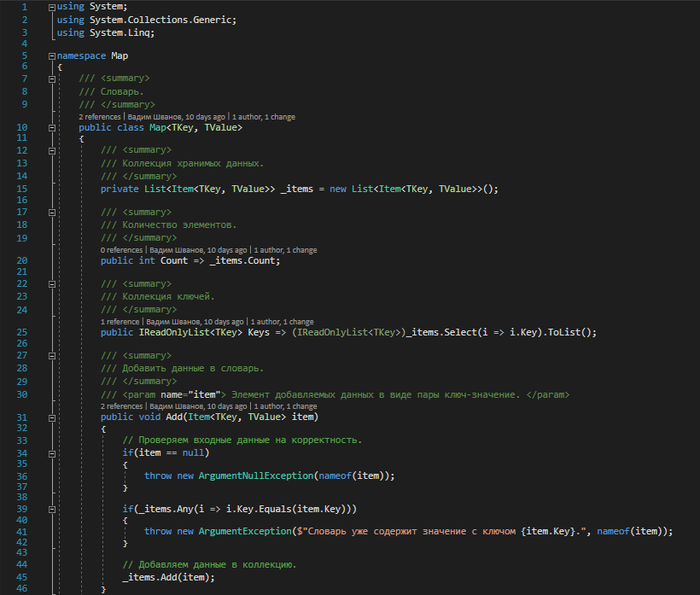700x595 pixels.
Task: Collapse the if _items.Any block at line 39
Action: tap(52, 509)
